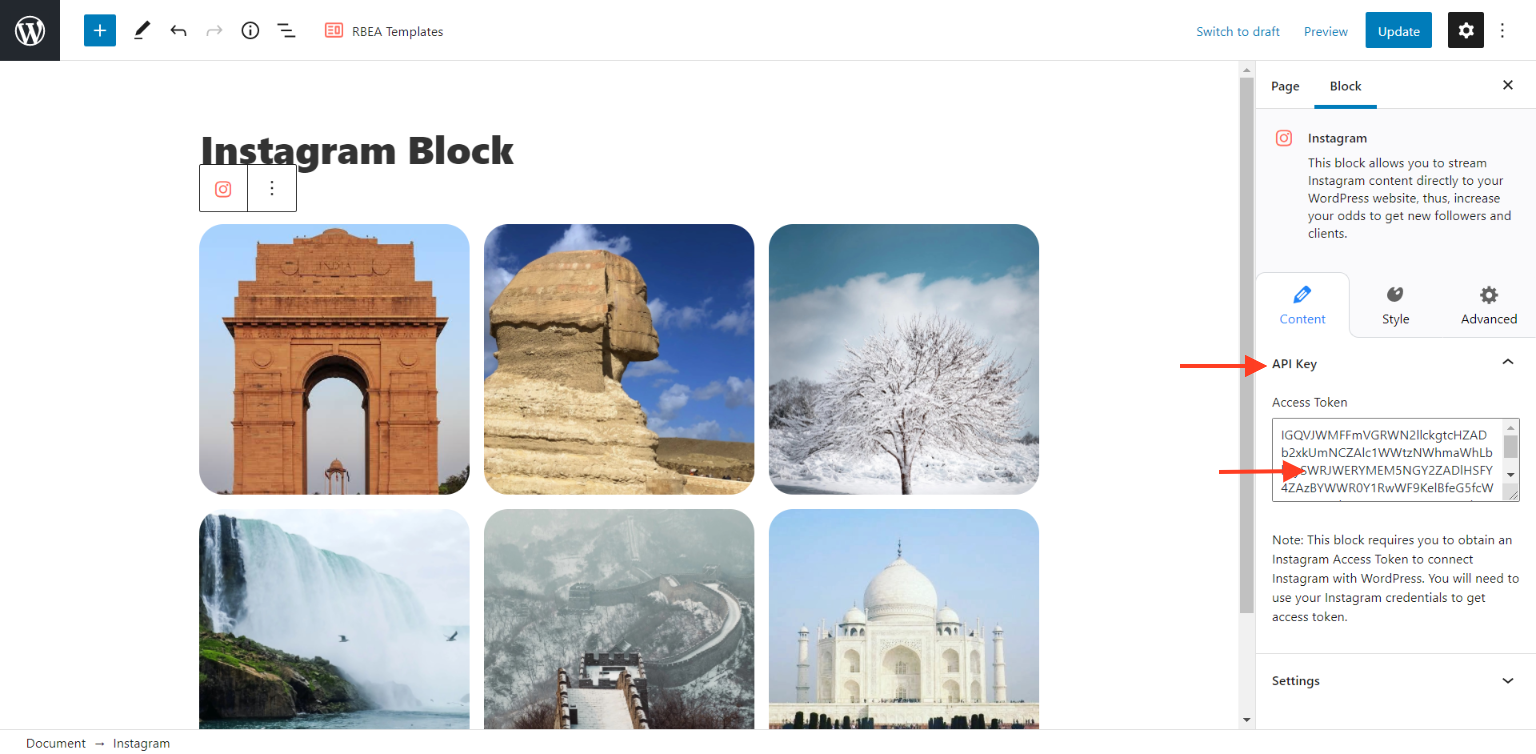Open the document Details info icon
This screenshot has height=754, width=1536.
250,31
